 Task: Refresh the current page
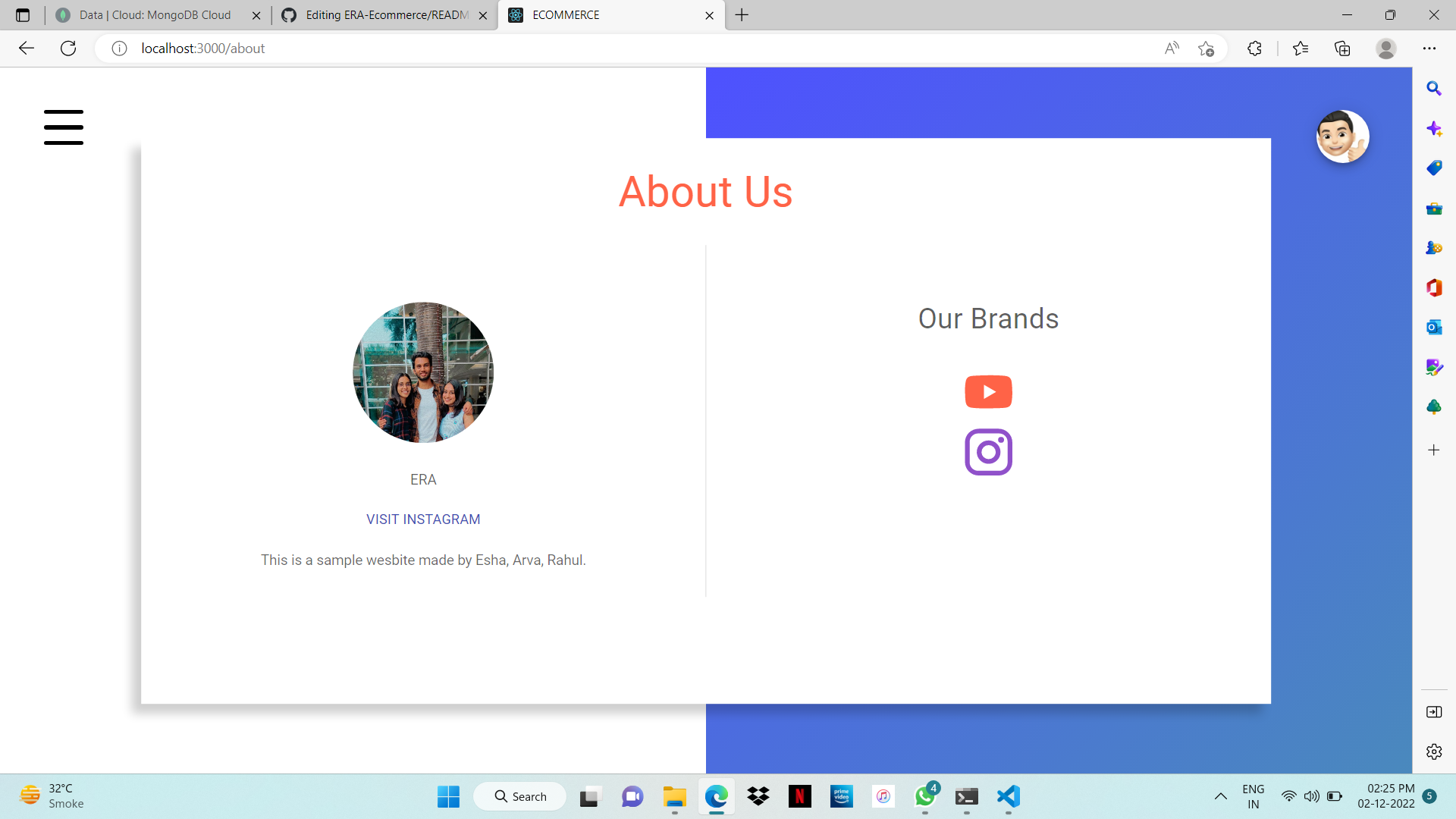click(68, 49)
